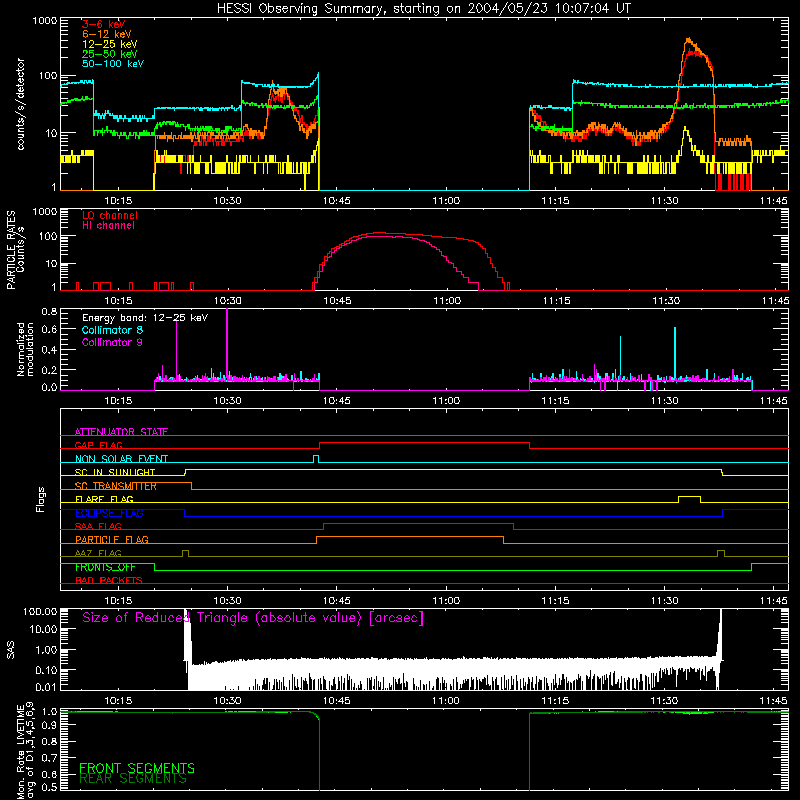The width and height of the screenshot is (800, 800).
Task: Click the raised FLARE_FLAG pulse near 11:33
Action: pyautogui.click(x=689, y=496)
